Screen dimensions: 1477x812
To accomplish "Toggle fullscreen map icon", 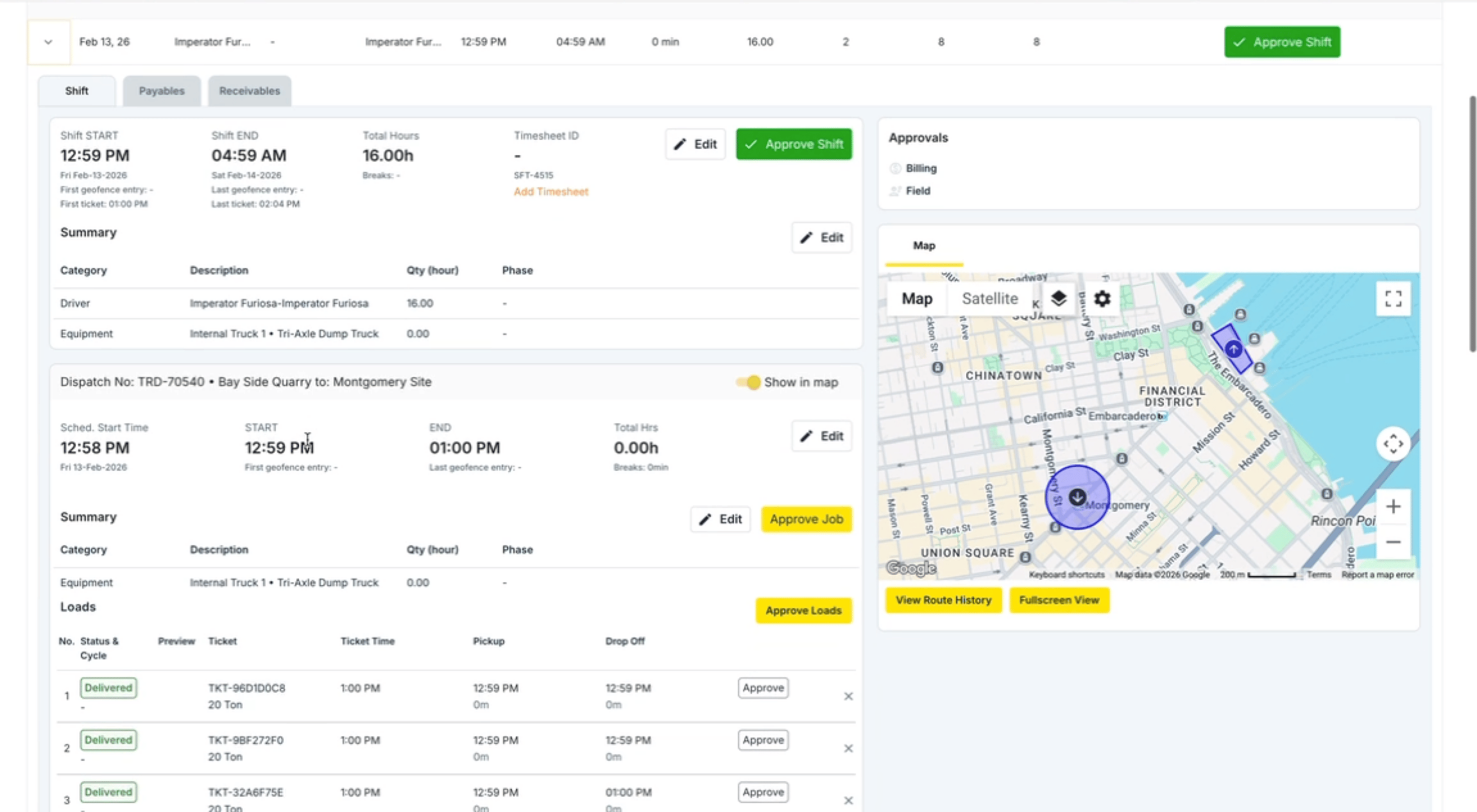I will click(x=1393, y=299).
